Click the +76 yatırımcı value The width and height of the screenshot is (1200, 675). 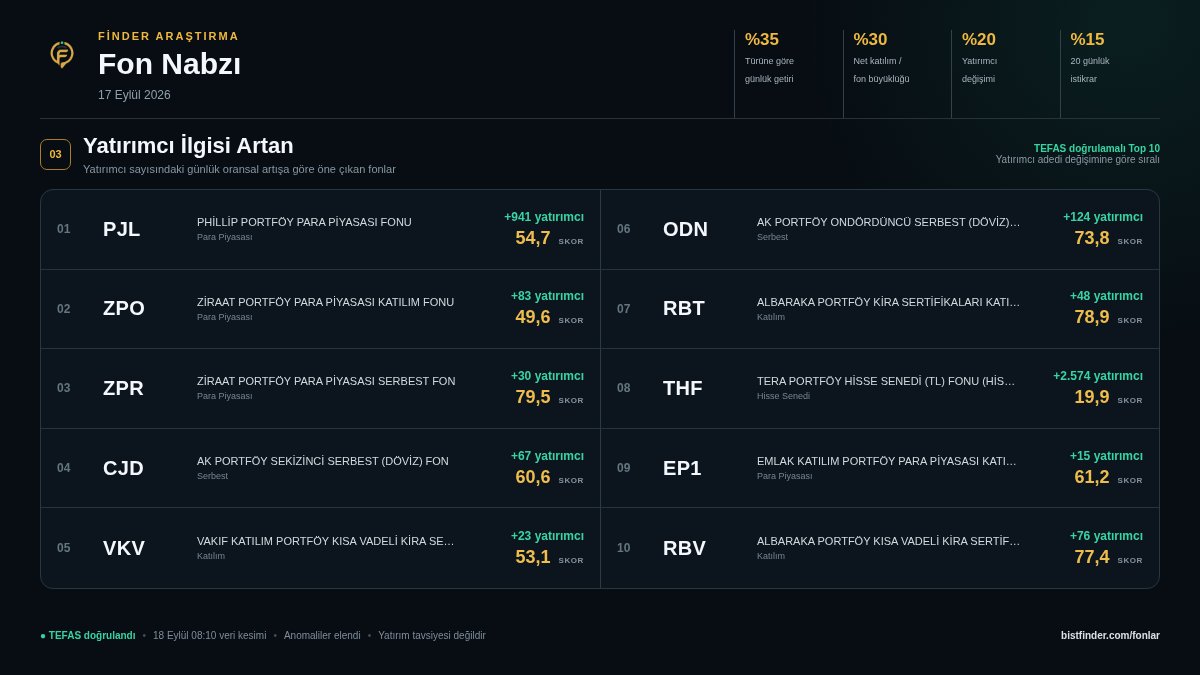(1106, 536)
